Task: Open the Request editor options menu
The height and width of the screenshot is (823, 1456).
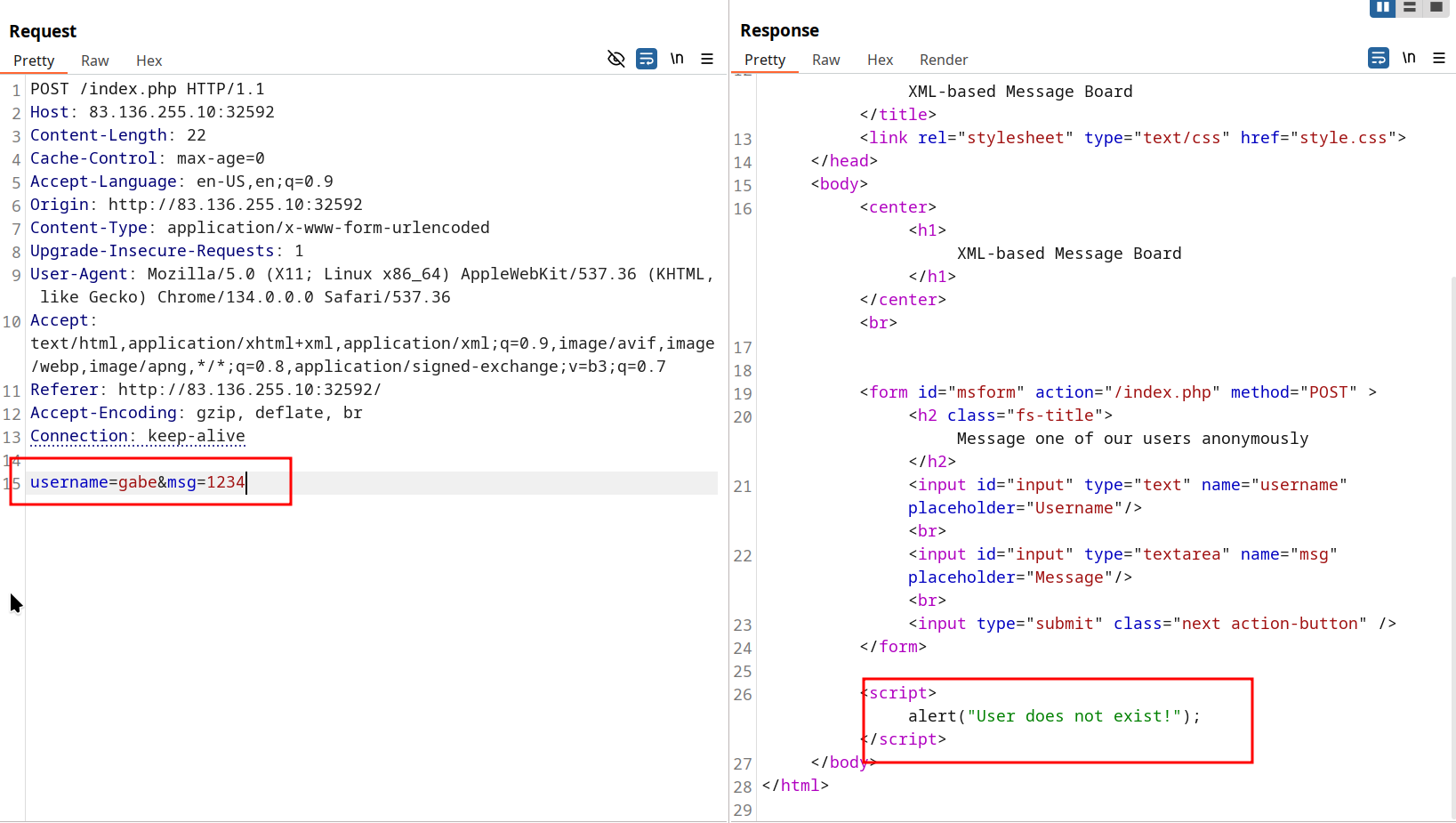Action: [x=707, y=59]
